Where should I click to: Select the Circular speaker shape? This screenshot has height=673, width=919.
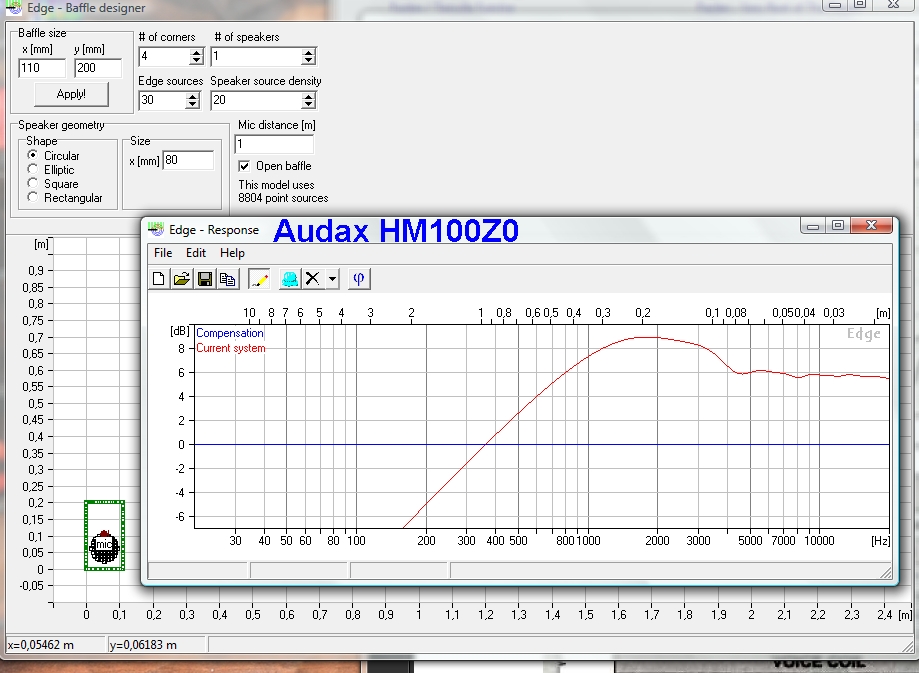[33, 155]
